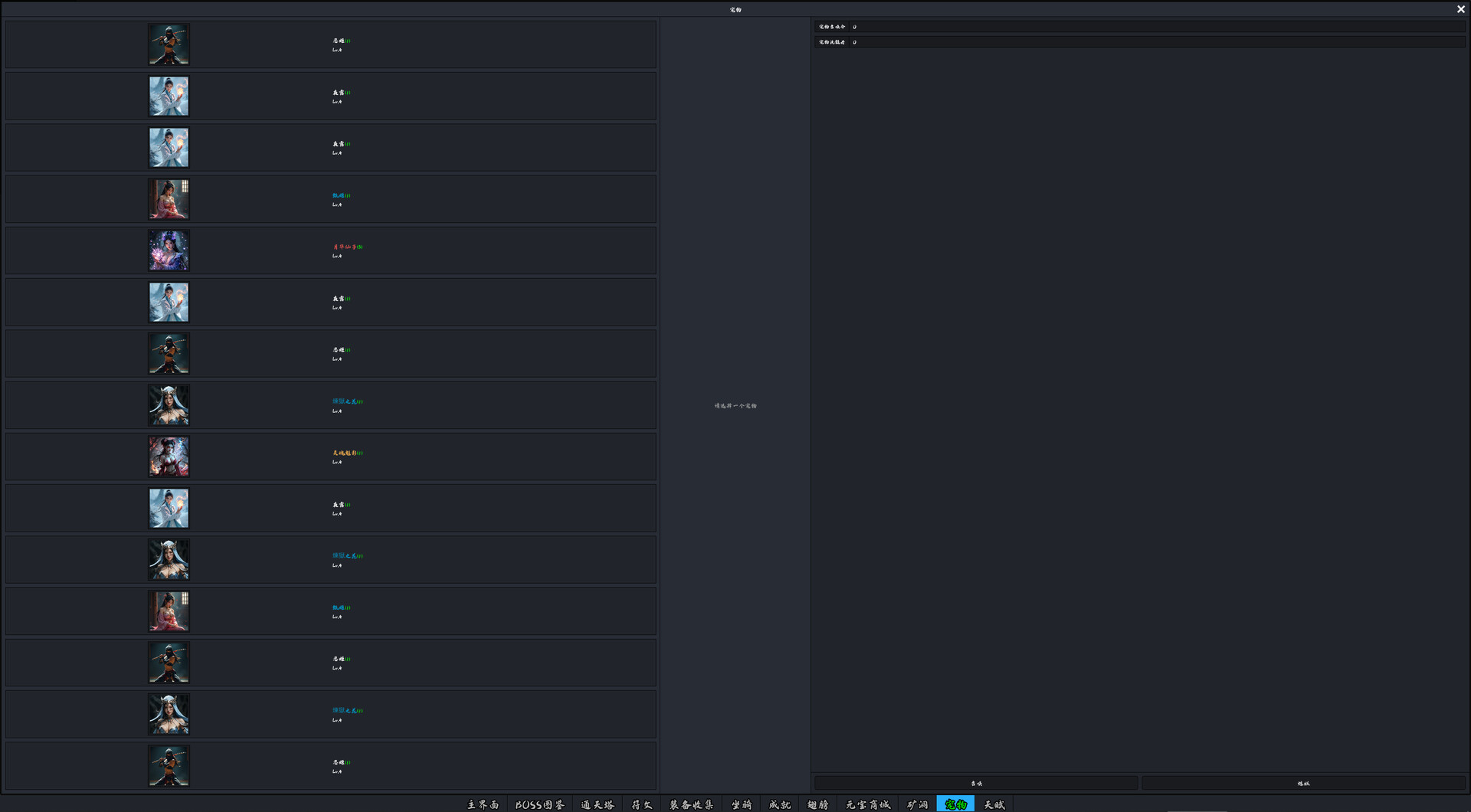Go to the 天赋 talent tab
The width and height of the screenshot is (1471, 812).
click(994, 804)
